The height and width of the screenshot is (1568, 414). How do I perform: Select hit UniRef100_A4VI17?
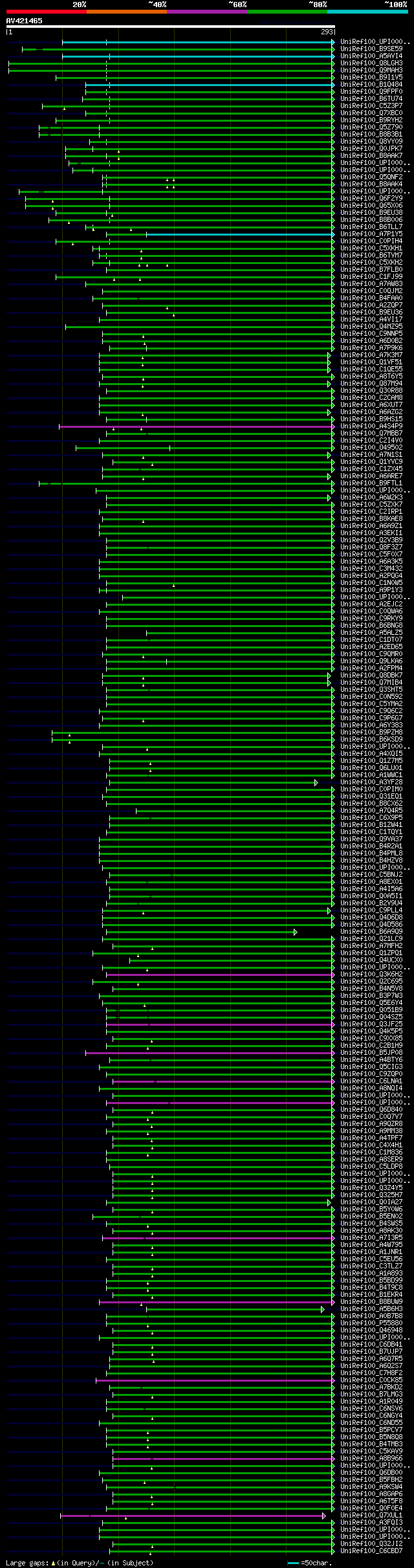(x=371, y=320)
